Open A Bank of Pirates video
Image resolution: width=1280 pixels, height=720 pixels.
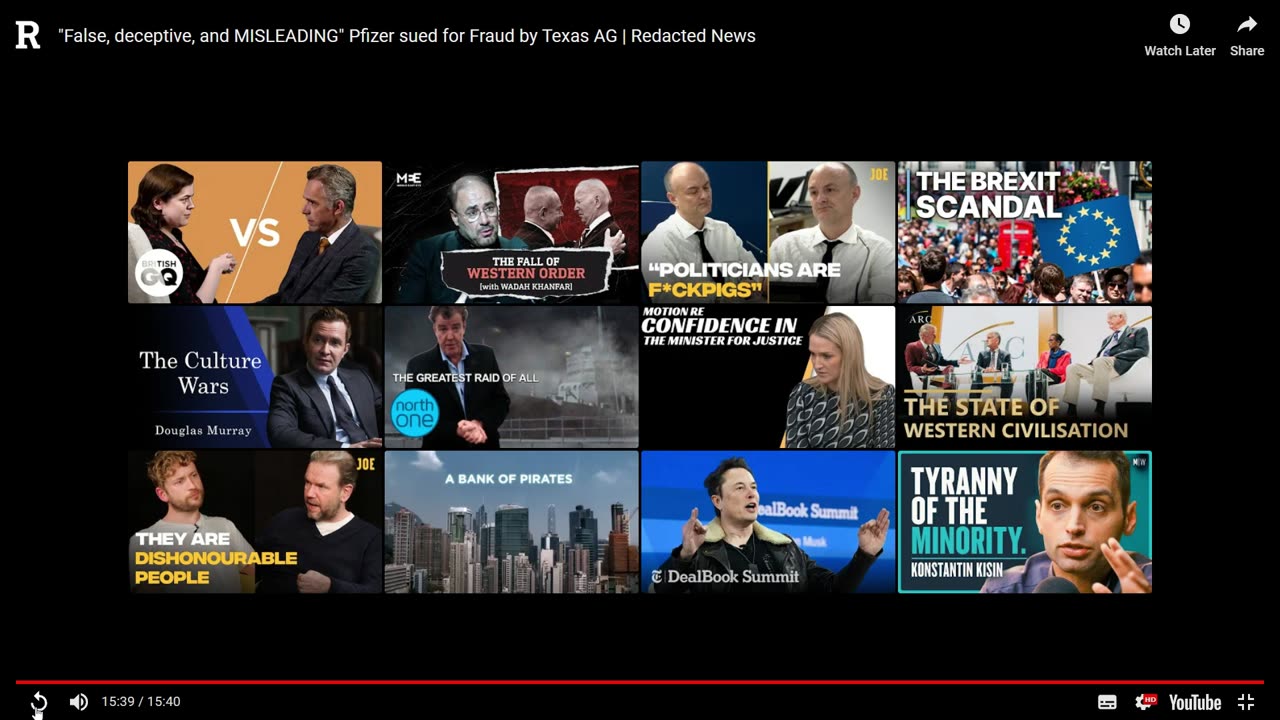(x=511, y=522)
